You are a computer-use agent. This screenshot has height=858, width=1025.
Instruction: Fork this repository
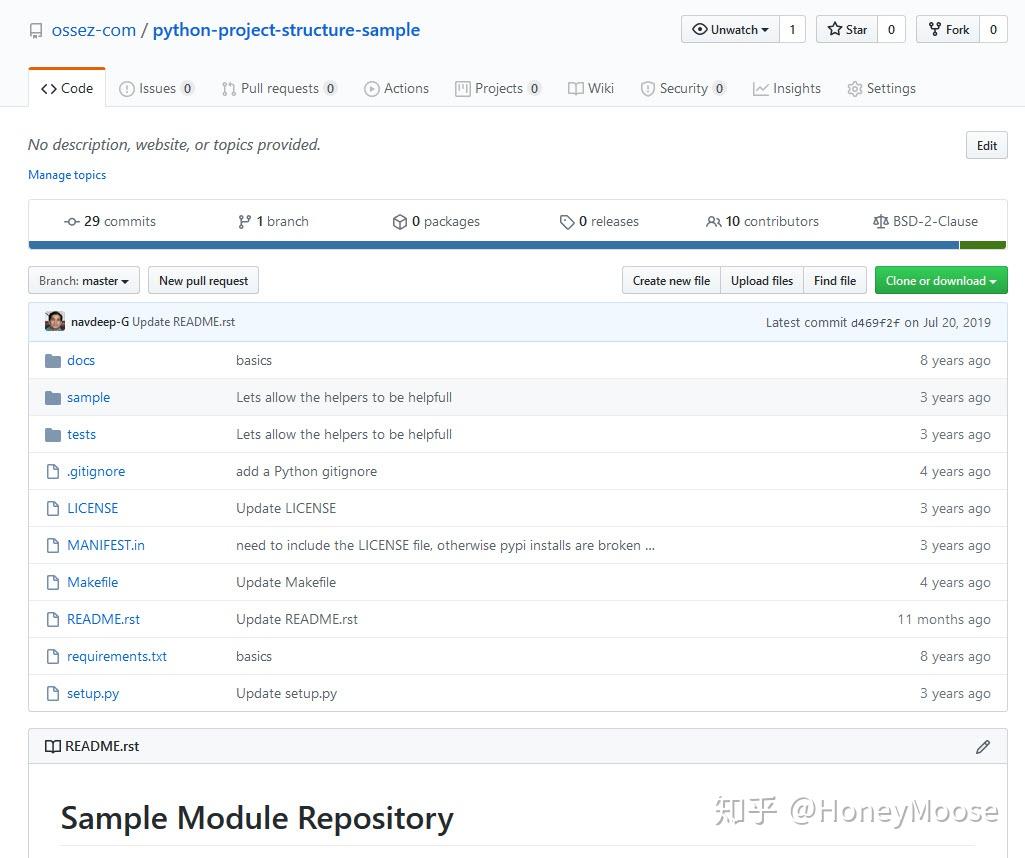click(x=948, y=29)
